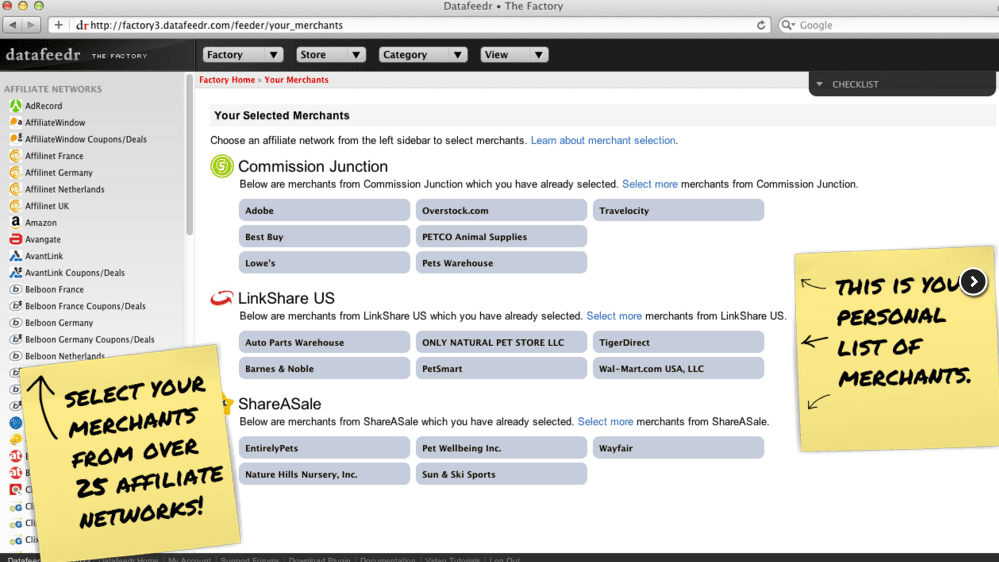Click the browser reload icon

(761, 25)
